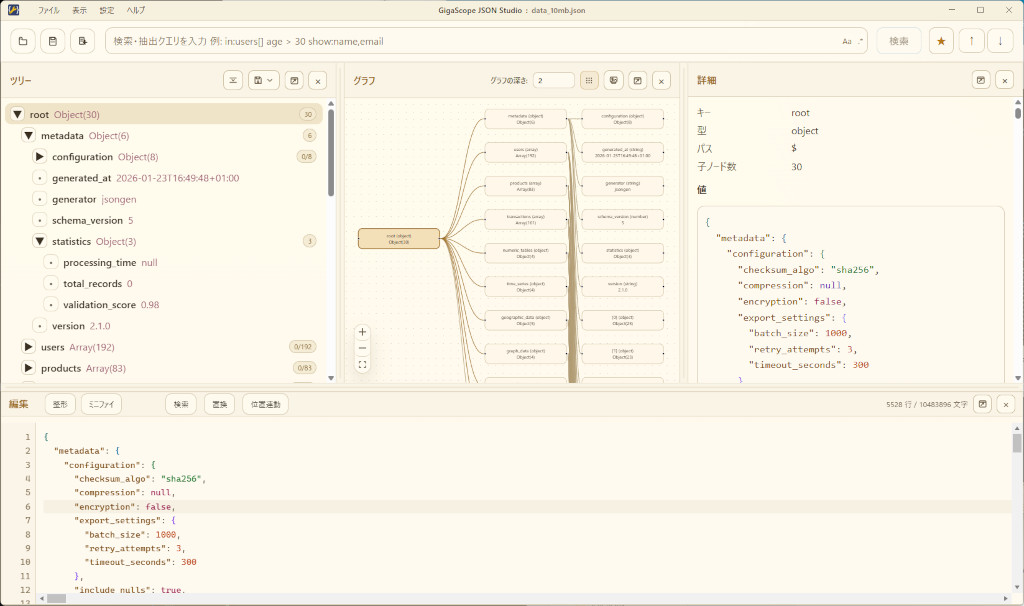Open the 表示 menu
1024x606 pixels.
click(79, 10)
